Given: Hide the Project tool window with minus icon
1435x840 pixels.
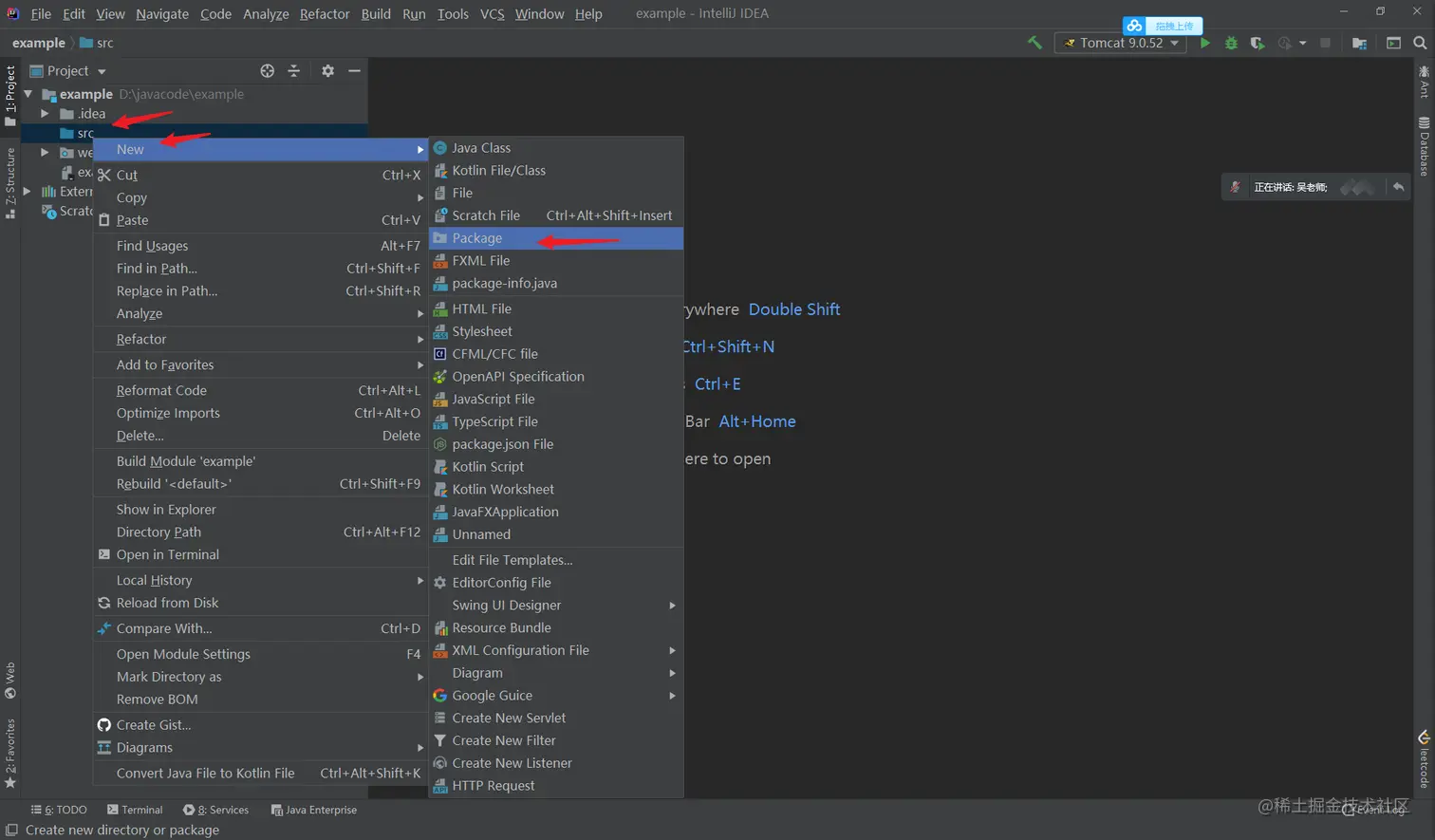Looking at the screenshot, I should click(354, 71).
